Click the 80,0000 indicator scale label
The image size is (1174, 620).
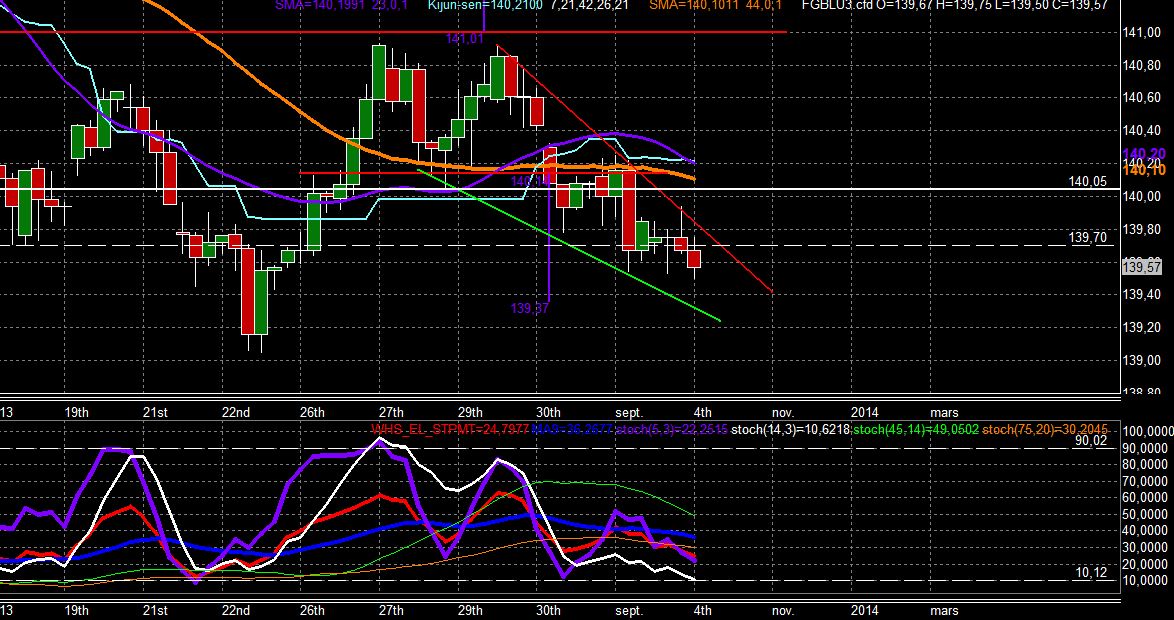tap(1147, 465)
